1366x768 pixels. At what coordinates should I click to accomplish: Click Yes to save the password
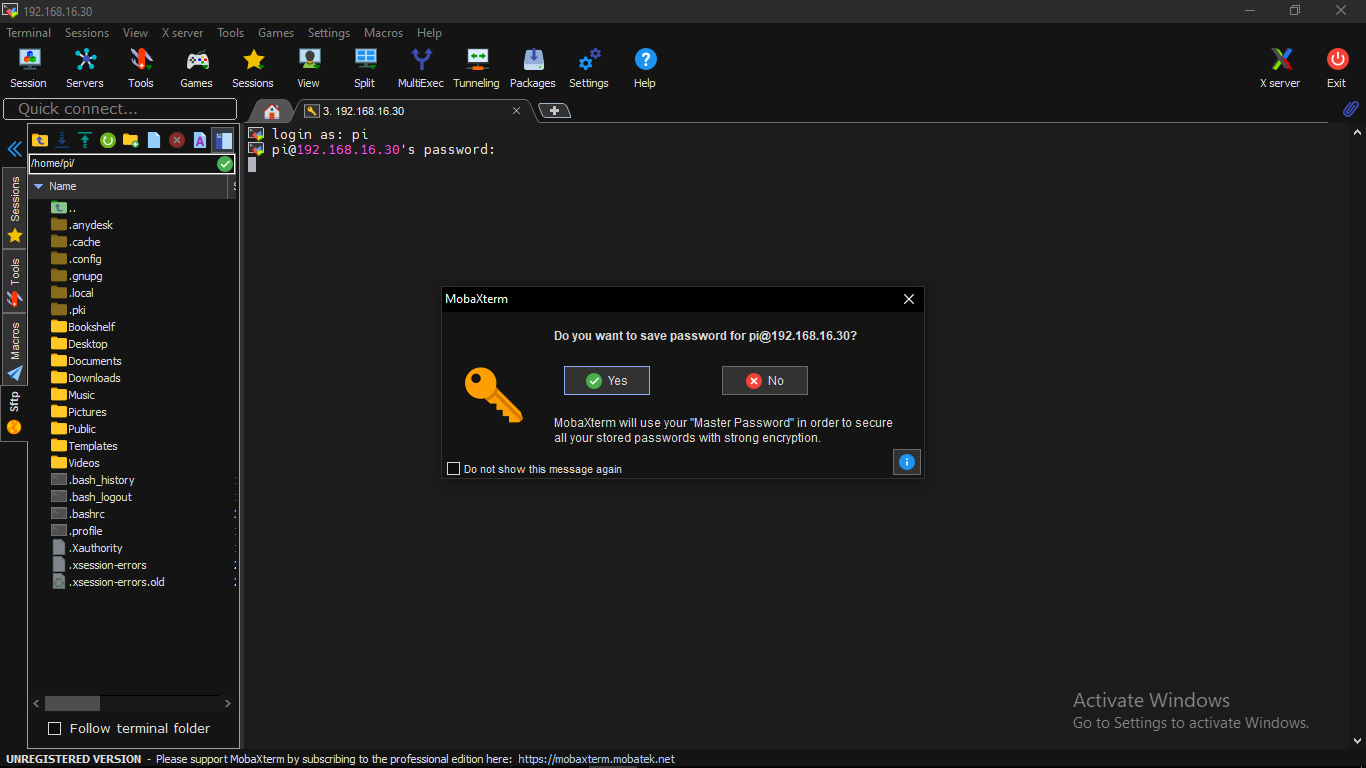tap(607, 380)
